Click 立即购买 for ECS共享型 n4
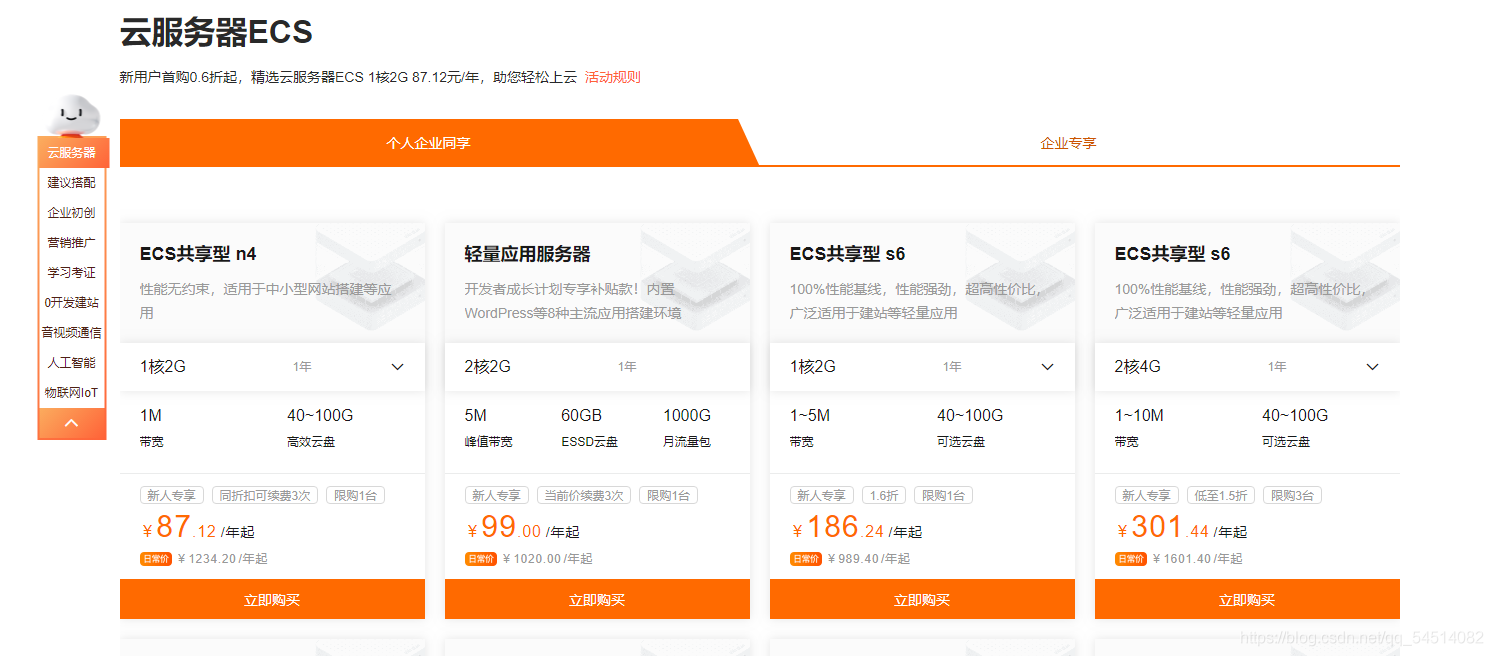The width and height of the screenshot is (1493, 656). [272, 600]
